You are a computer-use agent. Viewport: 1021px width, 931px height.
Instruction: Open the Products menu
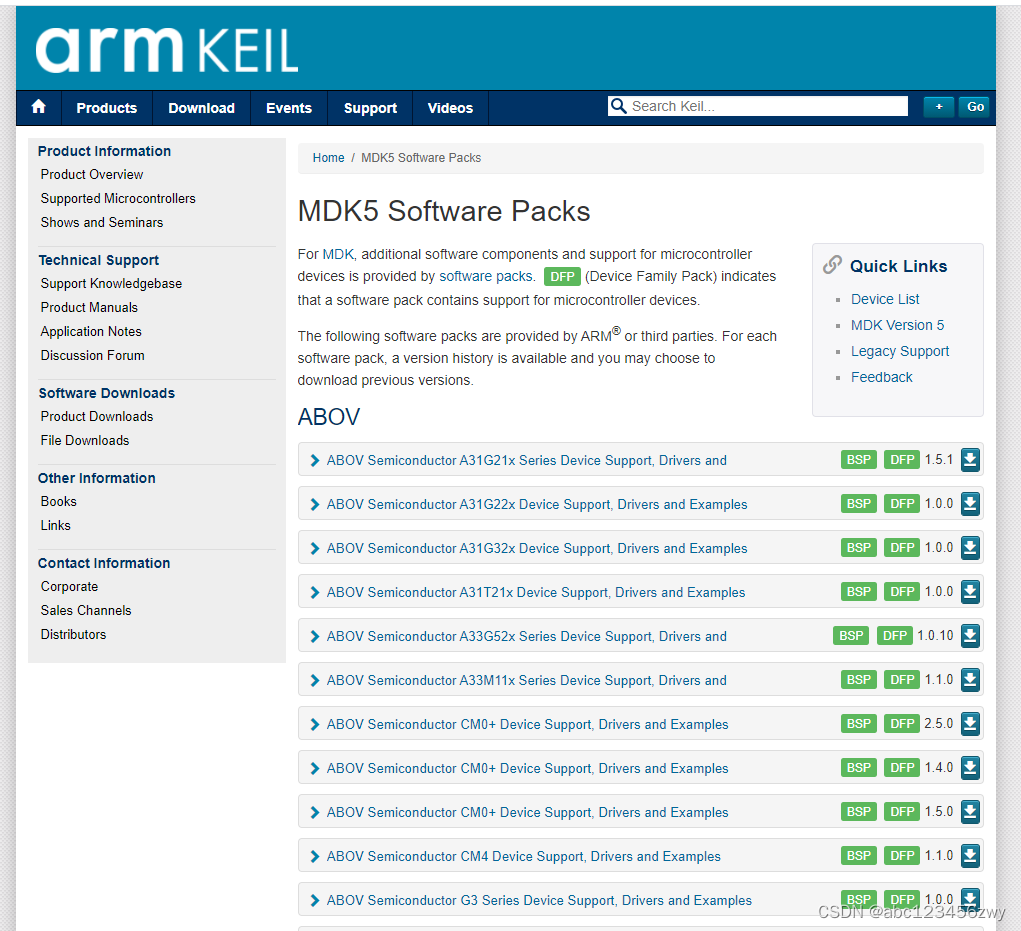point(107,108)
